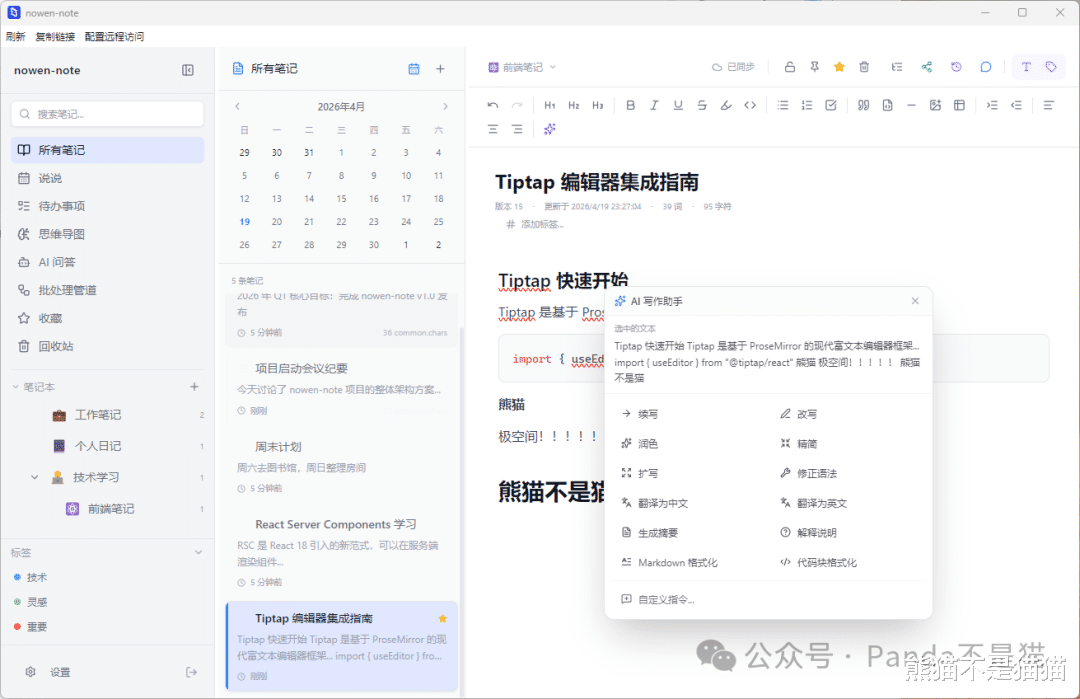Insert a bullet list
The width and height of the screenshot is (1080, 699).
[x=783, y=105]
